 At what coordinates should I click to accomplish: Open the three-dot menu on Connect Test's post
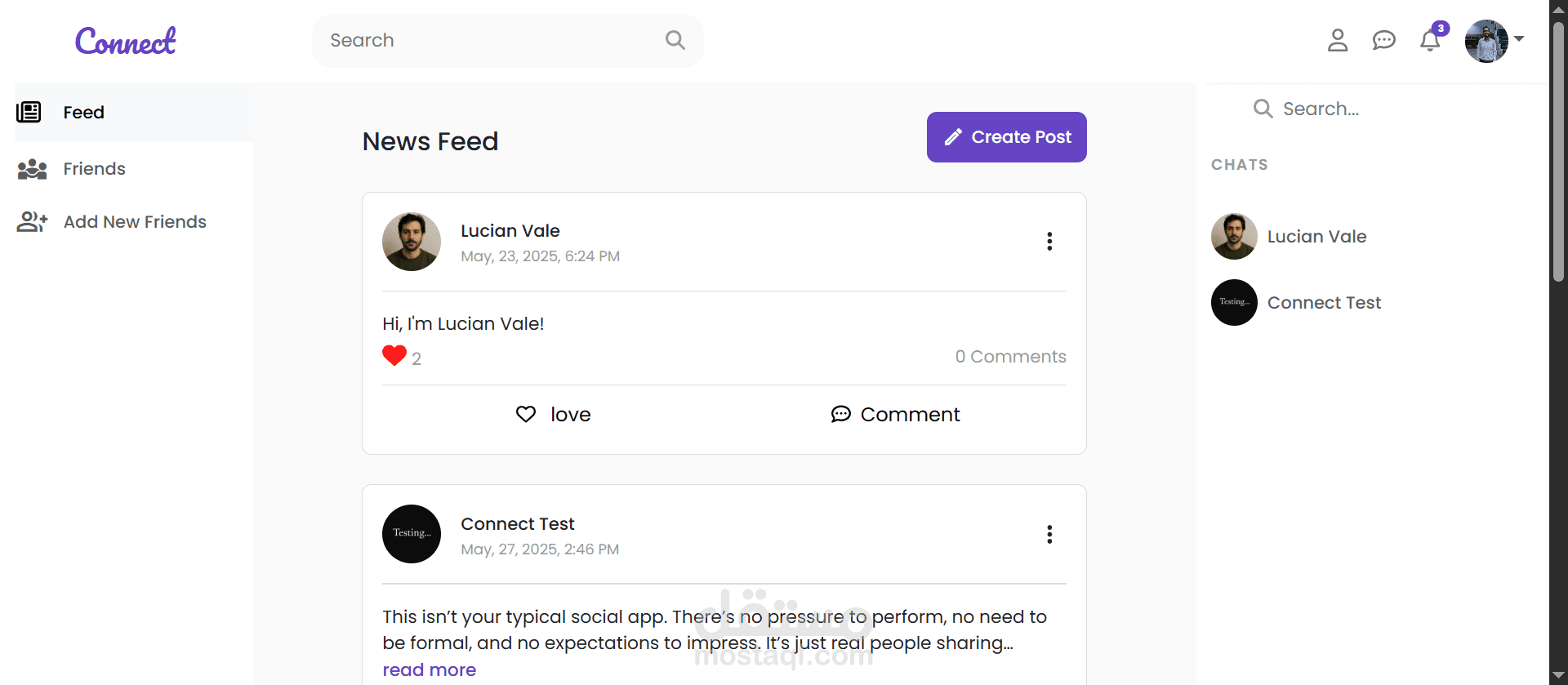coord(1049,535)
